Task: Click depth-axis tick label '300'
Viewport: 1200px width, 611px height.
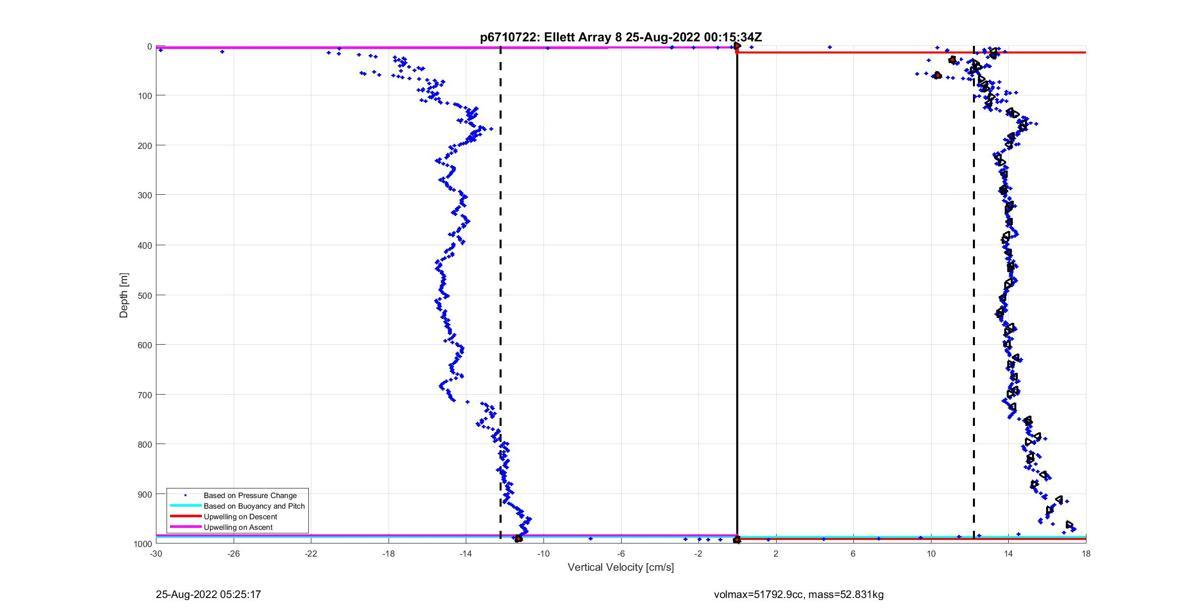Action: click(145, 195)
